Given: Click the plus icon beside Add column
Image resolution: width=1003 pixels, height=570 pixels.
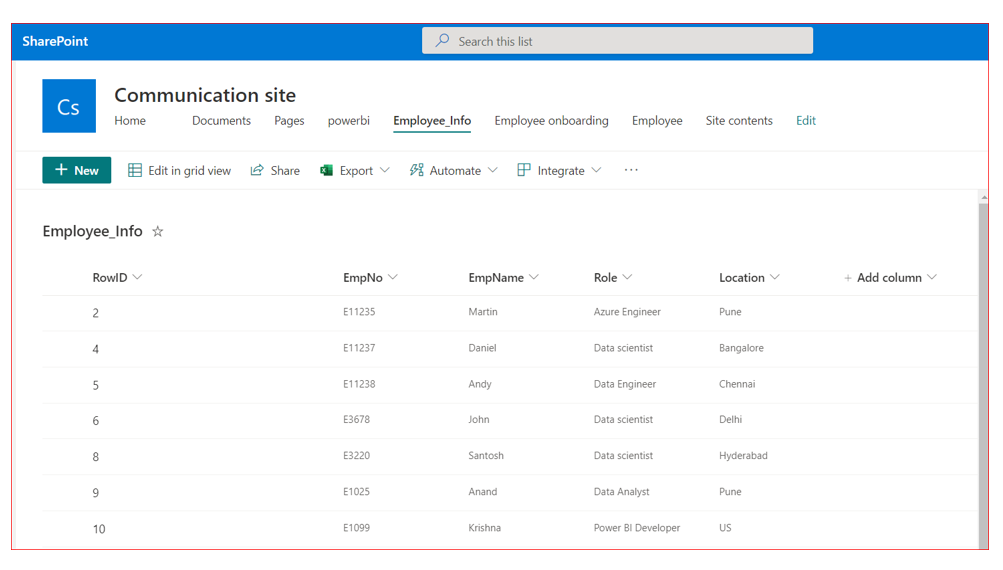Looking at the screenshot, I should pos(848,278).
